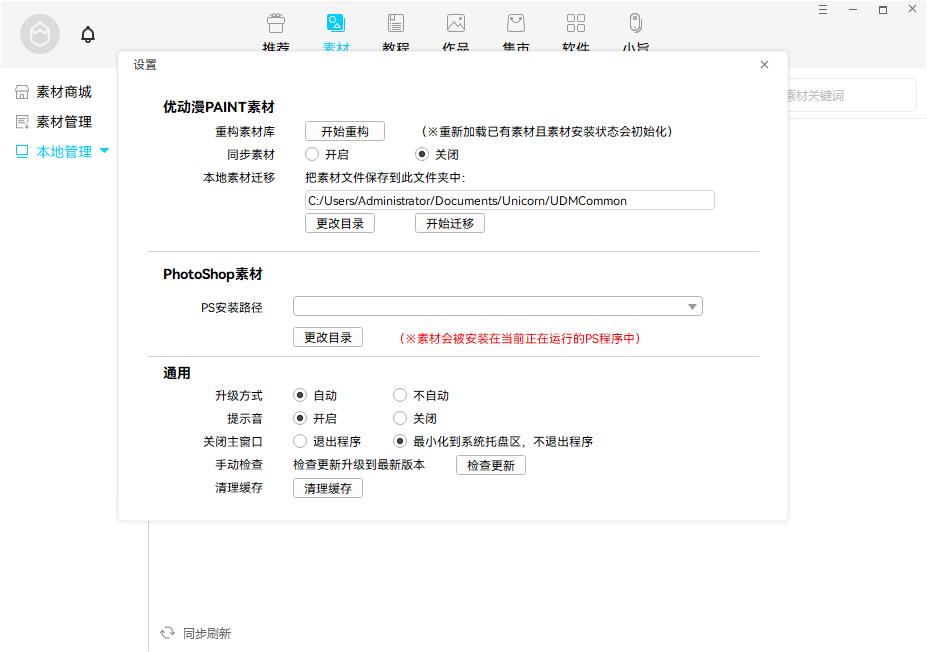927x652 pixels.
Task: Select 退出程序 for close main window
Action: tap(299, 441)
